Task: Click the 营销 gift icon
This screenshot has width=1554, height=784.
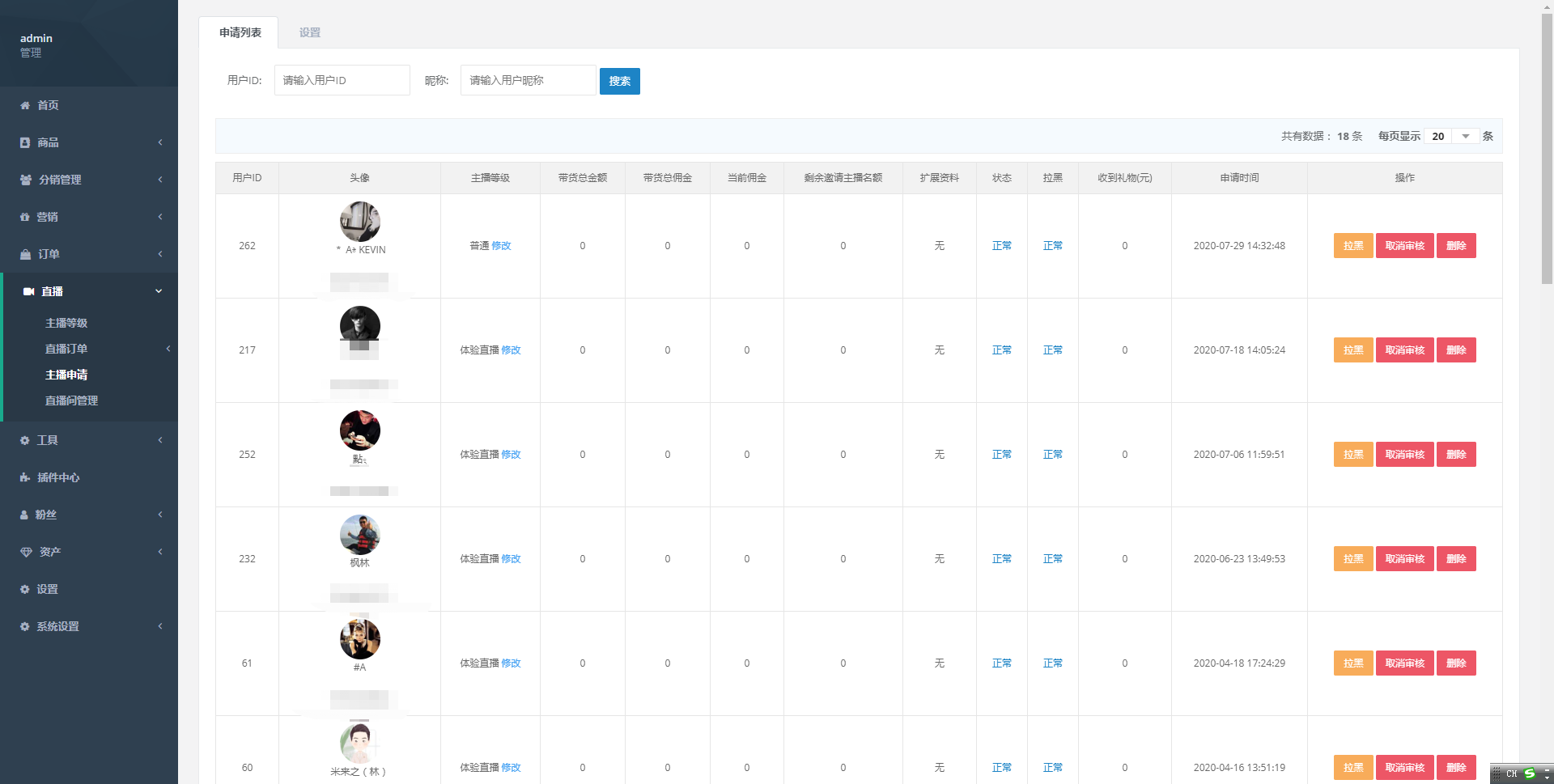Action: (x=25, y=217)
